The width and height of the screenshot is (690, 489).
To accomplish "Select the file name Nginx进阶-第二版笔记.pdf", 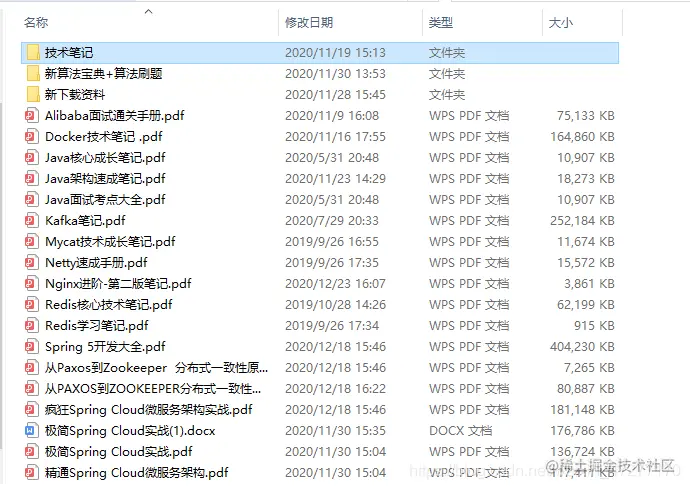I will coord(118,283).
